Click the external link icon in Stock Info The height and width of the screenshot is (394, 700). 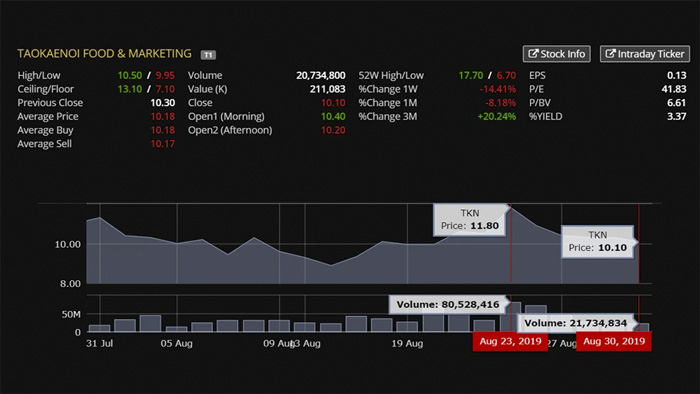[533, 54]
